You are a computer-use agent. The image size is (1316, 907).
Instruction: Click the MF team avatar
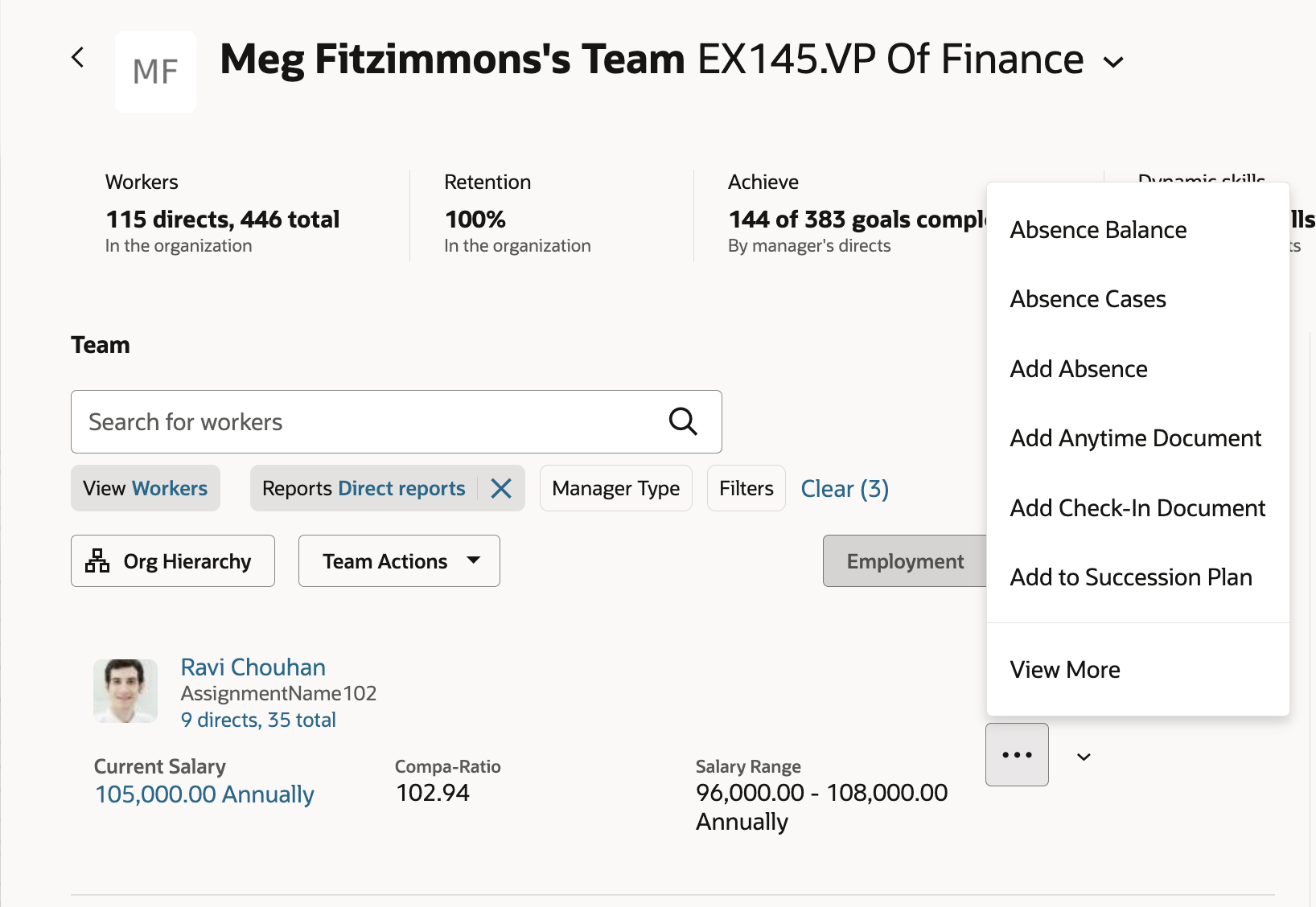coord(155,72)
